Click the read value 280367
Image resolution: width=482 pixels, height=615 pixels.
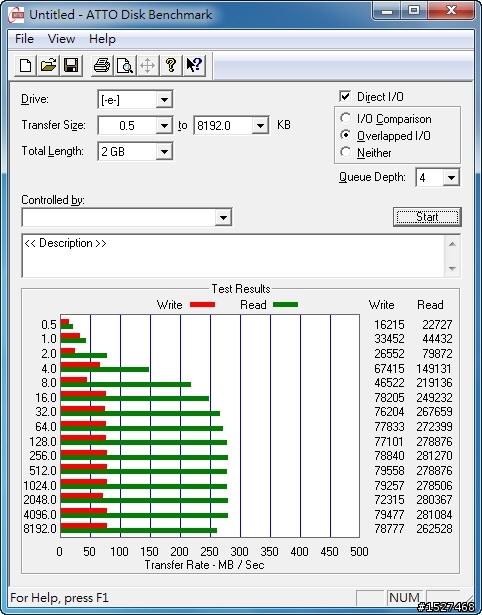click(x=434, y=500)
